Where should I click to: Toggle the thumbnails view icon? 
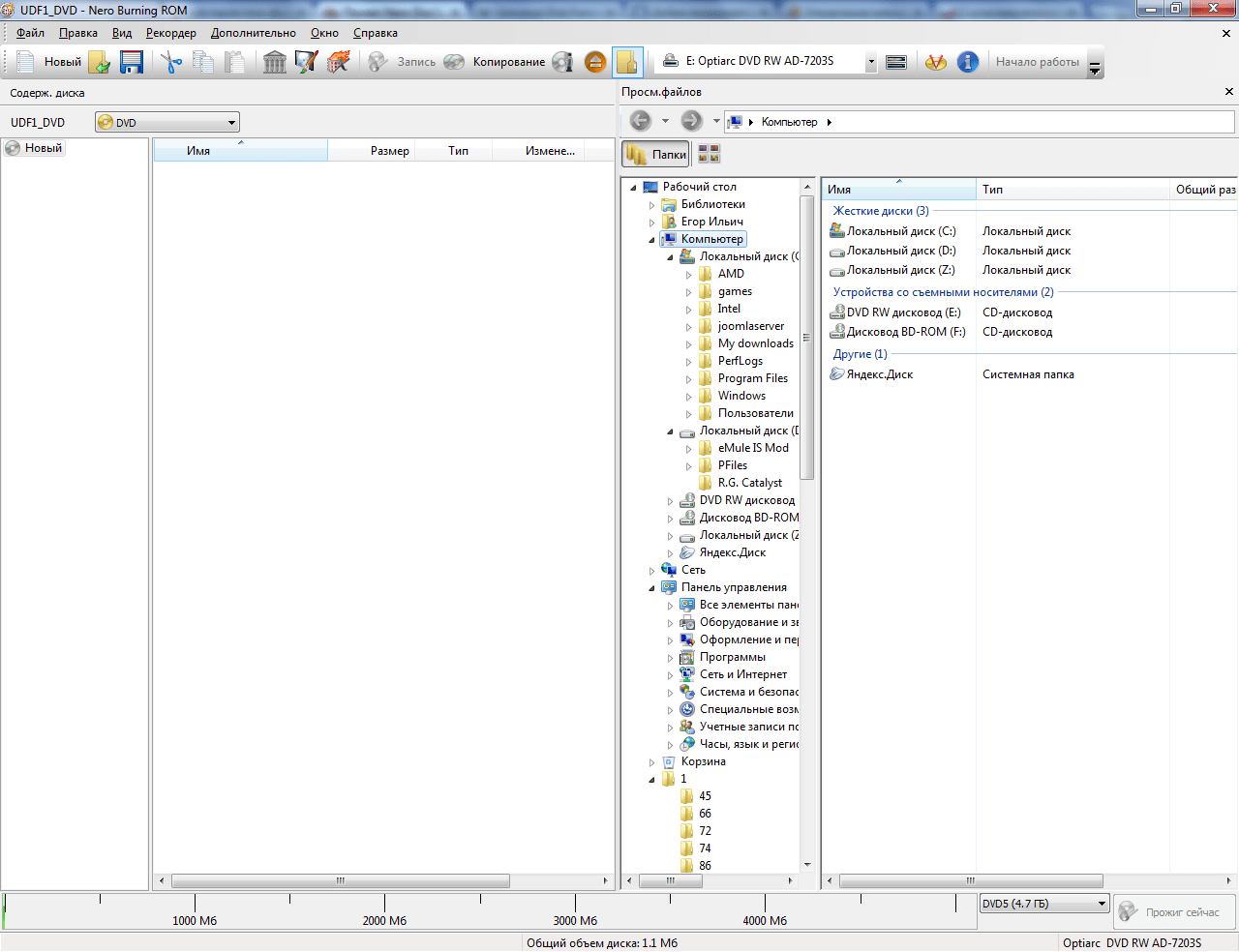point(709,155)
